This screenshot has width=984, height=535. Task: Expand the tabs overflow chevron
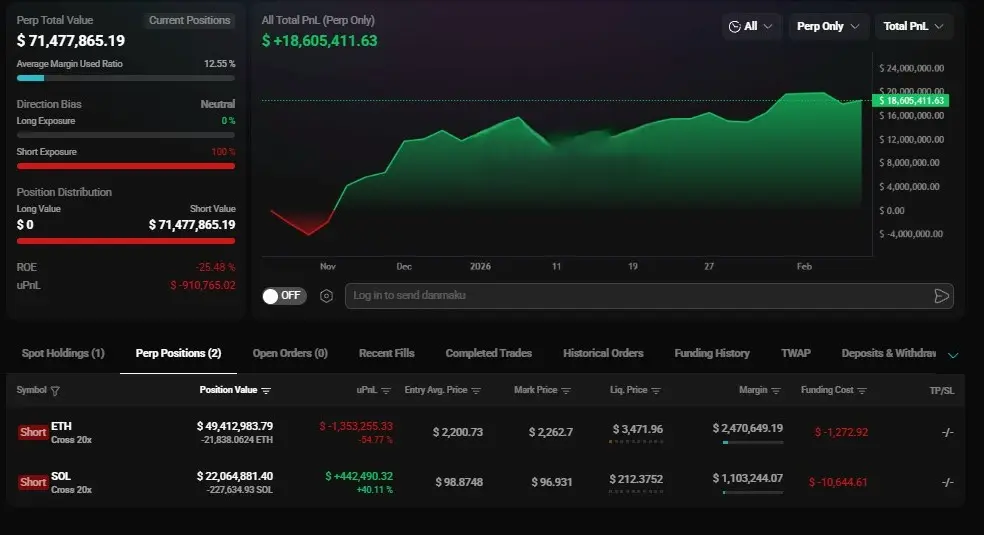[953, 355]
